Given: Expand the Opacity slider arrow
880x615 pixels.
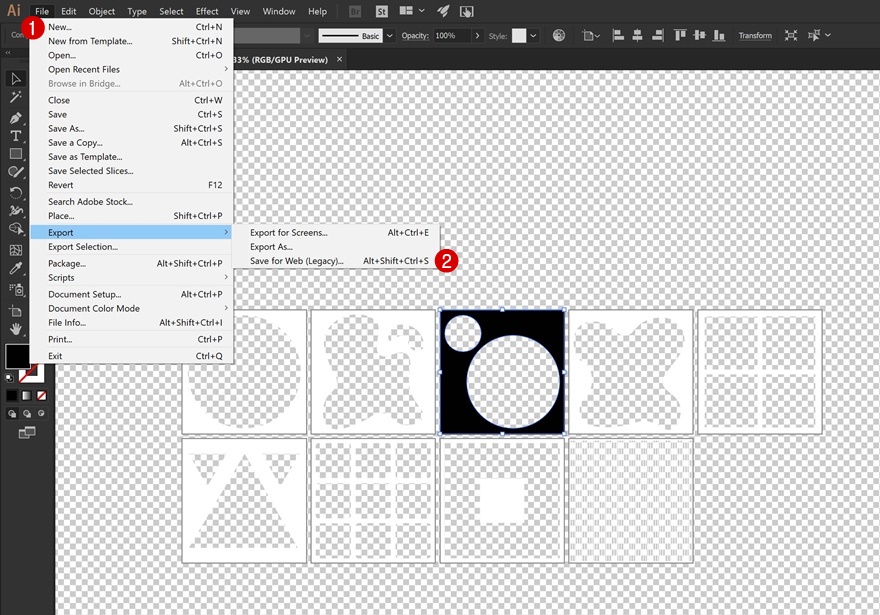Looking at the screenshot, I should pos(477,36).
